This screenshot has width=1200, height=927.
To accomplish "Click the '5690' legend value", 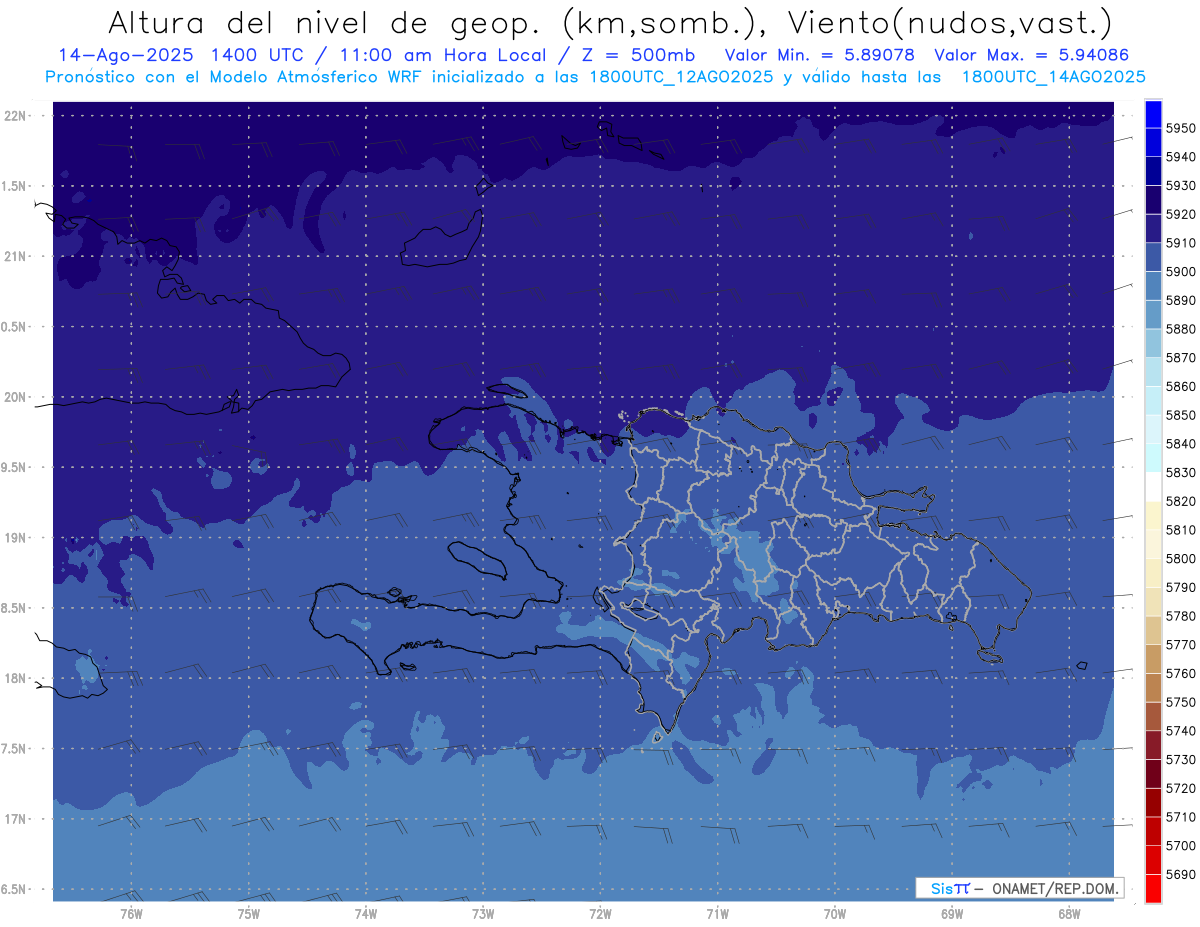I will (x=1181, y=874).
